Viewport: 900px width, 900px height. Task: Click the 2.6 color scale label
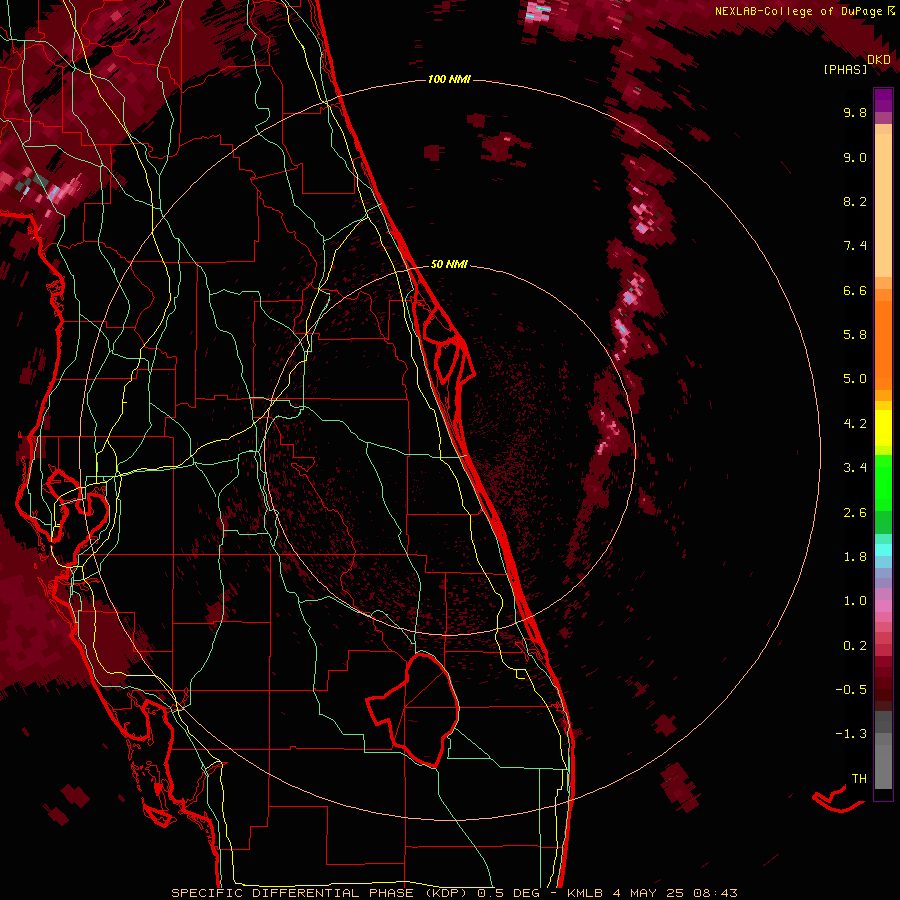point(855,513)
